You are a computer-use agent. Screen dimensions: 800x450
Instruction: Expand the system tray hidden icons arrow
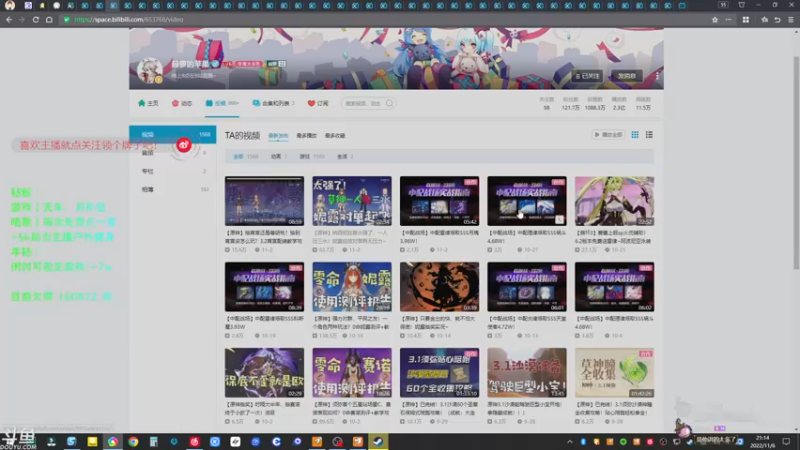pos(570,442)
